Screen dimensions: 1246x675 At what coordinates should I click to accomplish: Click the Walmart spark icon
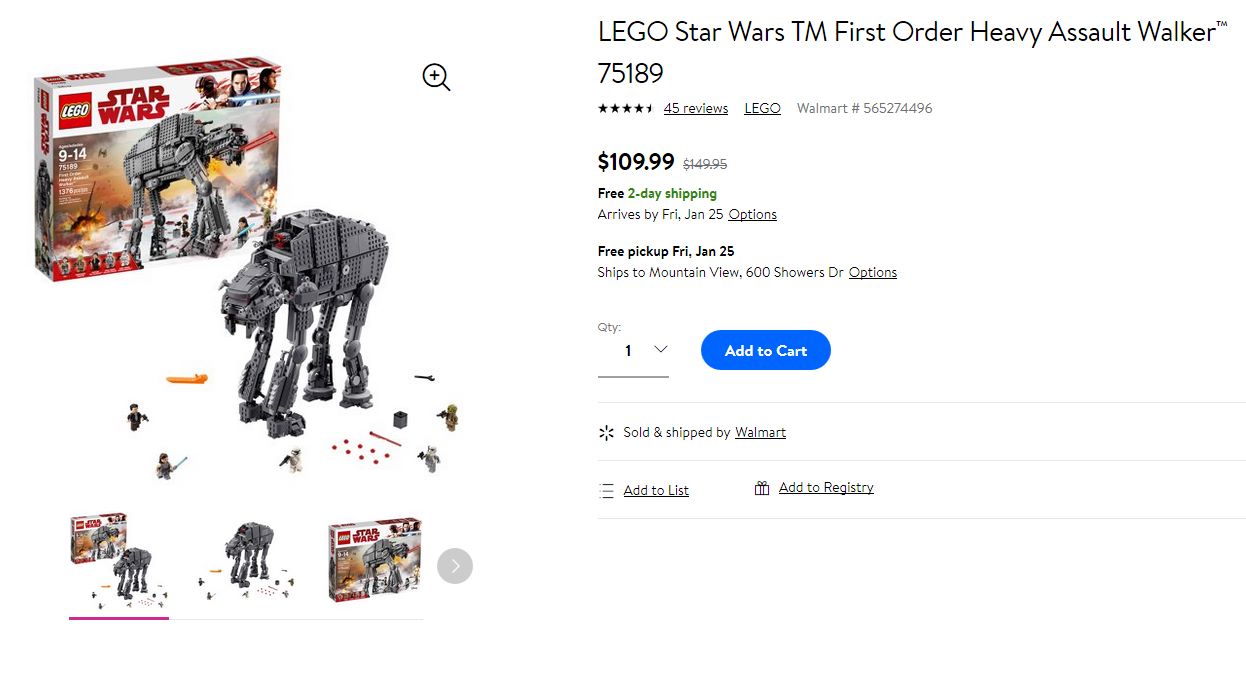coord(606,433)
